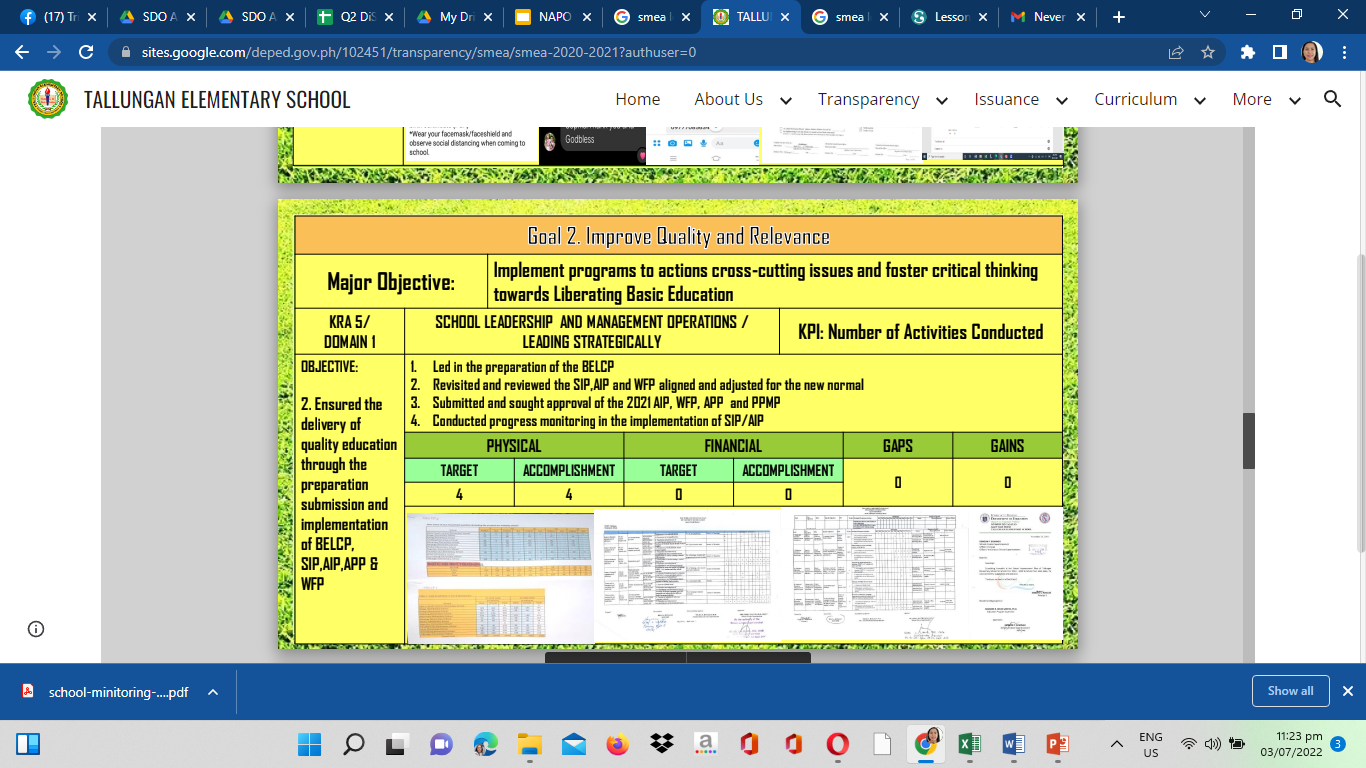
Task: Open the Chrome three-dot menu
Action: click(x=1344, y=52)
